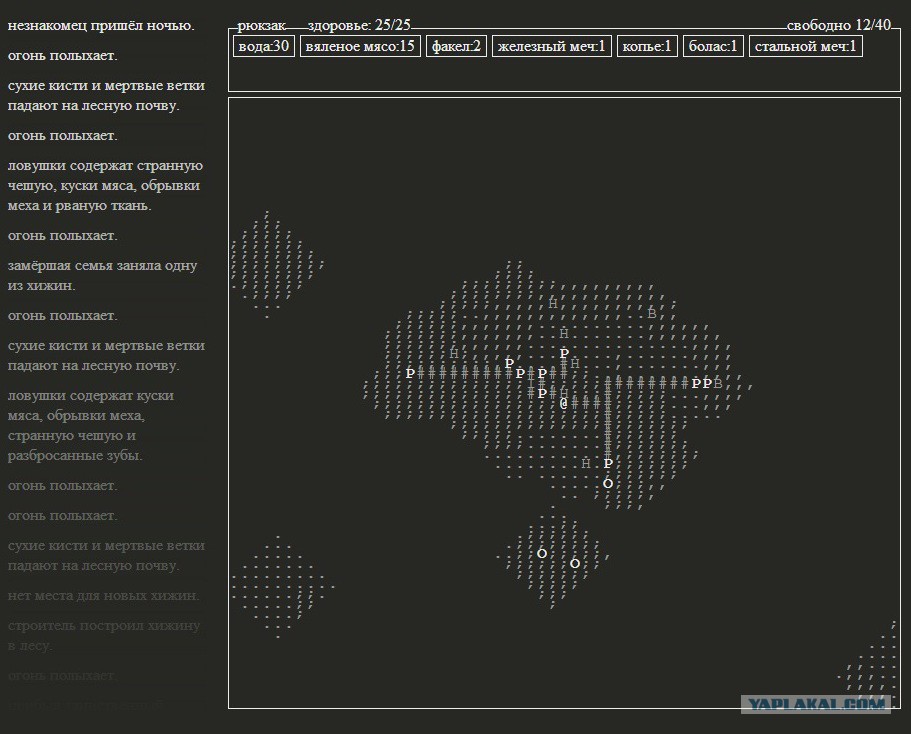Select копье:1 item in backpack
Image resolution: width=911 pixels, height=734 pixels.
647,46
